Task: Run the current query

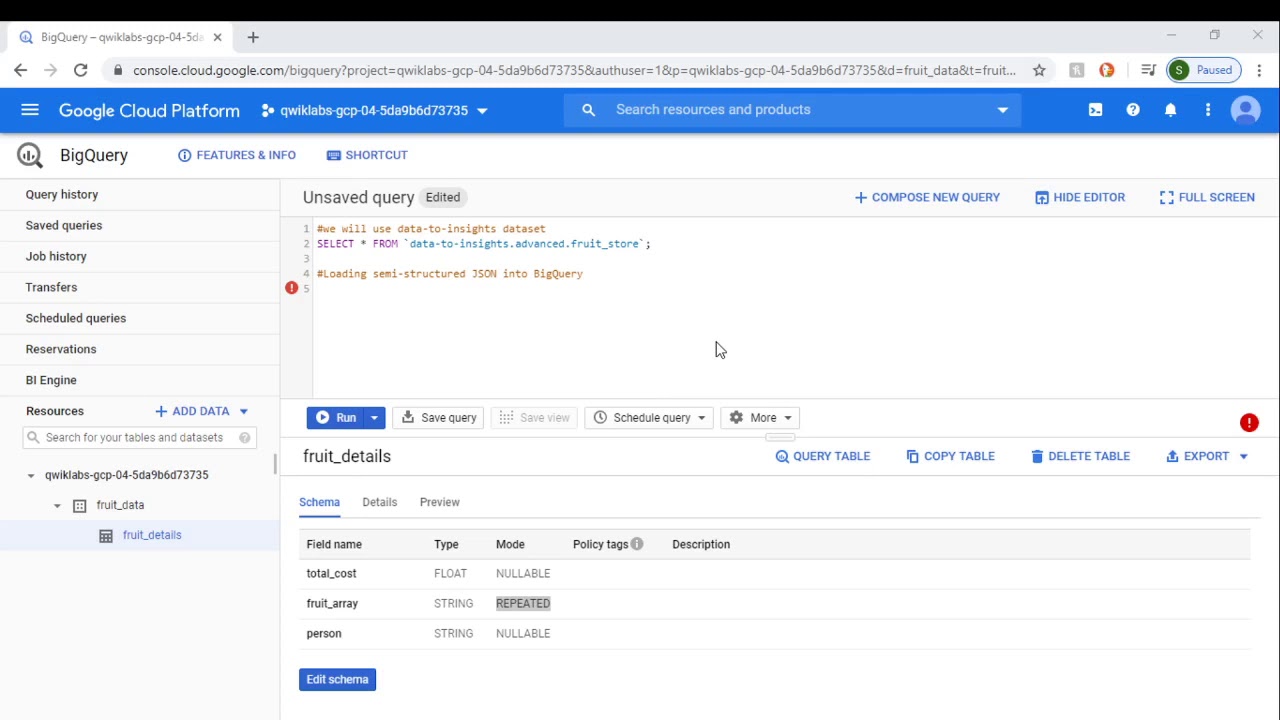Action: [x=340, y=417]
